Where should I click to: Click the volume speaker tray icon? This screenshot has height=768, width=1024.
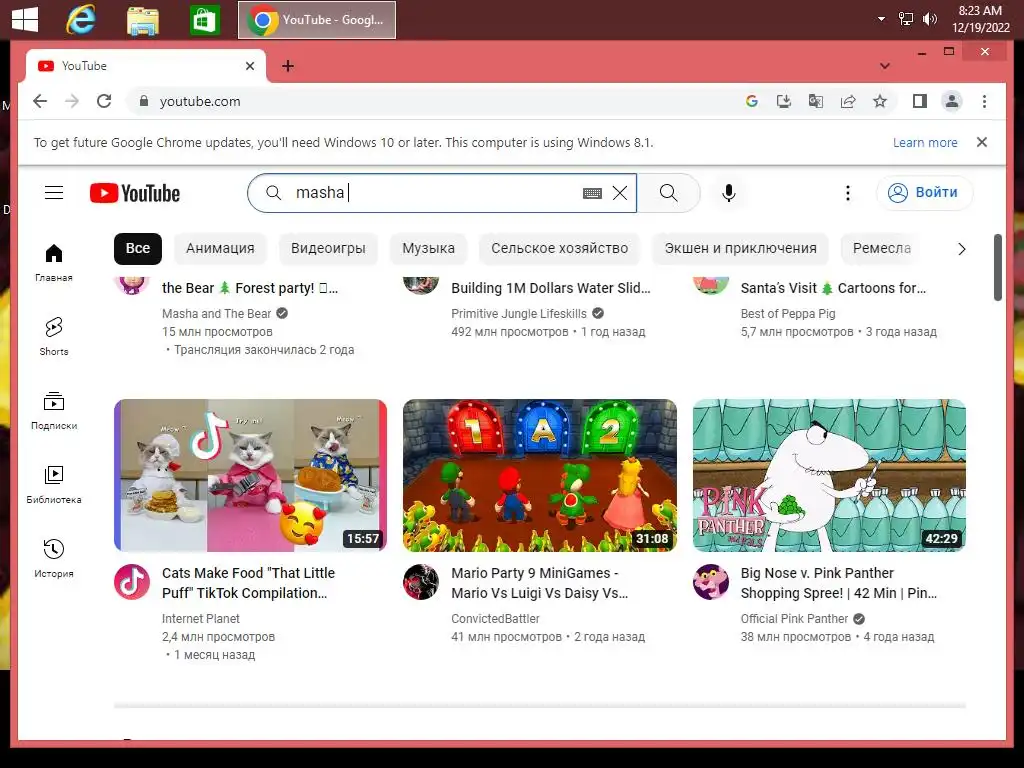pos(929,19)
